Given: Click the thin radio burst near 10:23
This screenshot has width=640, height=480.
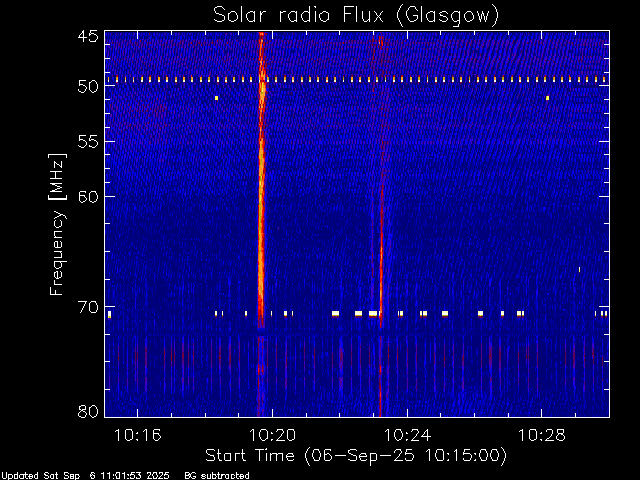Looking at the screenshot, I should (x=381, y=229).
